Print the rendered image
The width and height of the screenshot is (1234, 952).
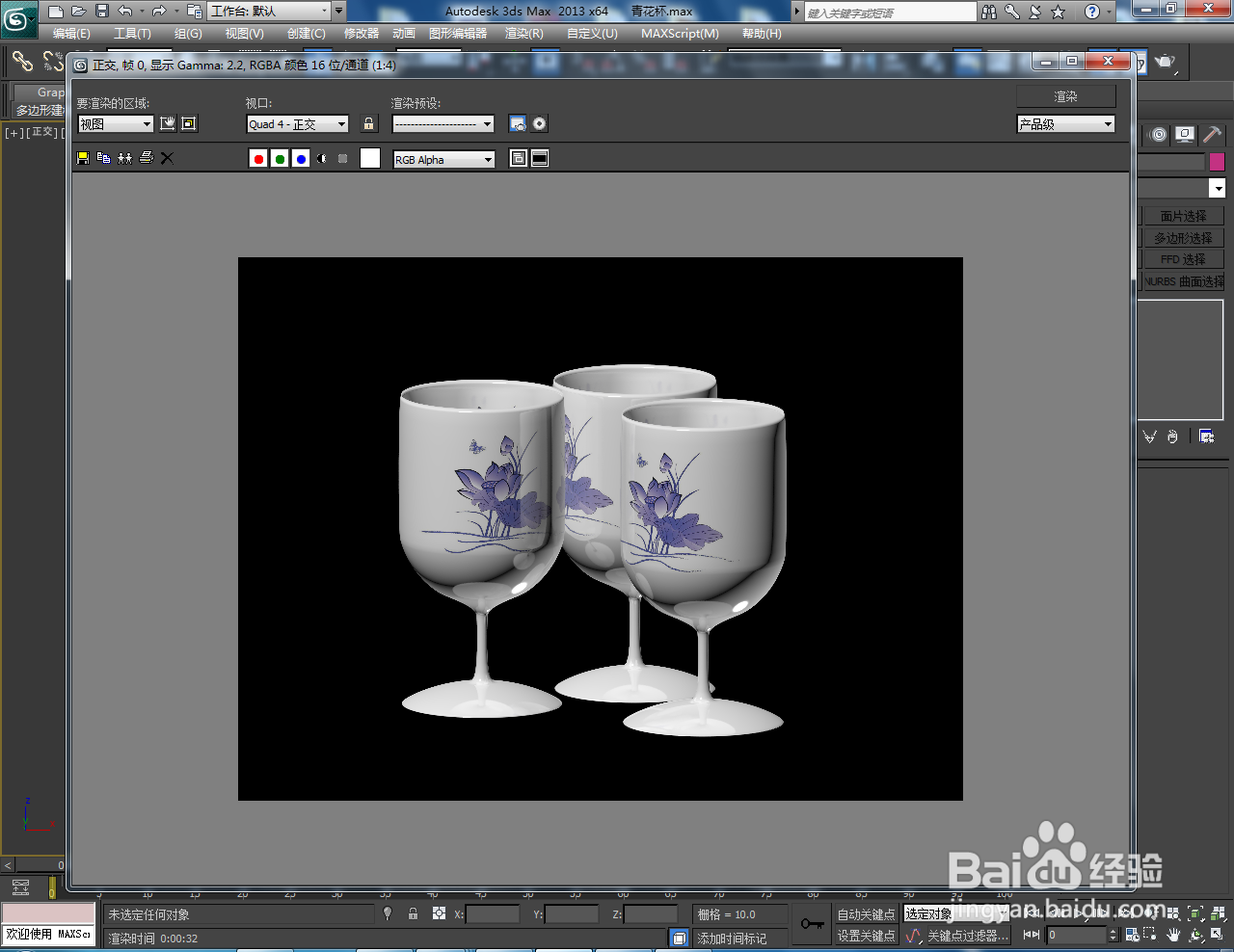click(147, 158)
